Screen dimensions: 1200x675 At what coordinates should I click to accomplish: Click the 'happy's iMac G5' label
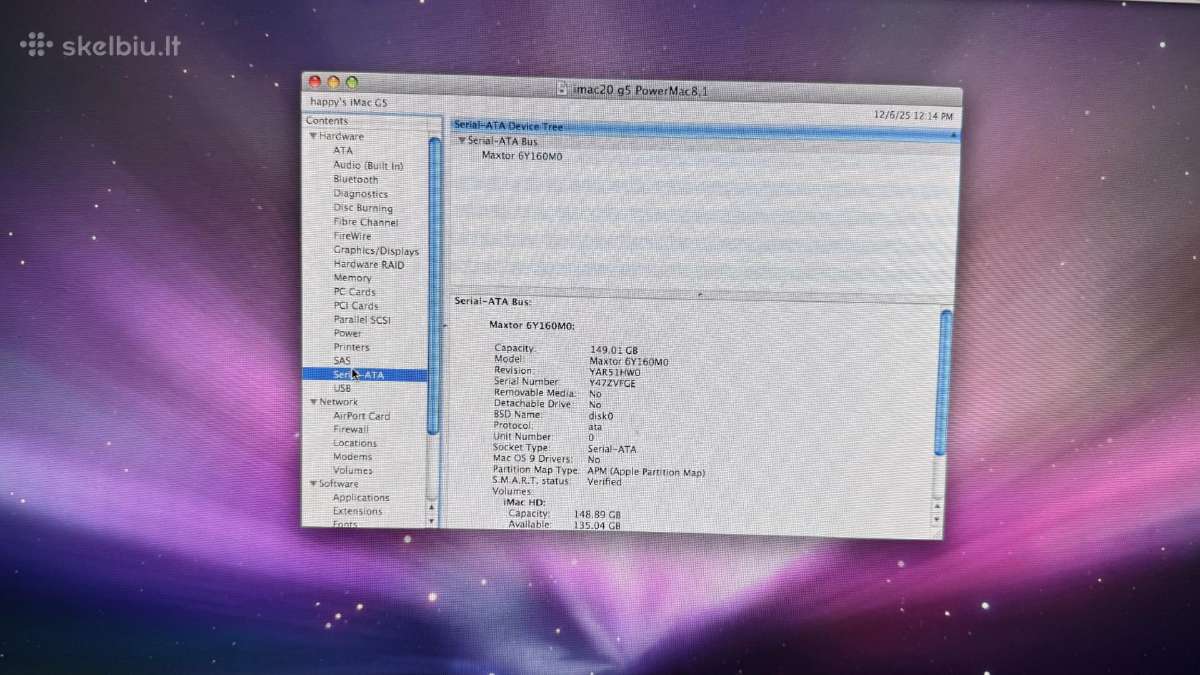click(347, 103)
